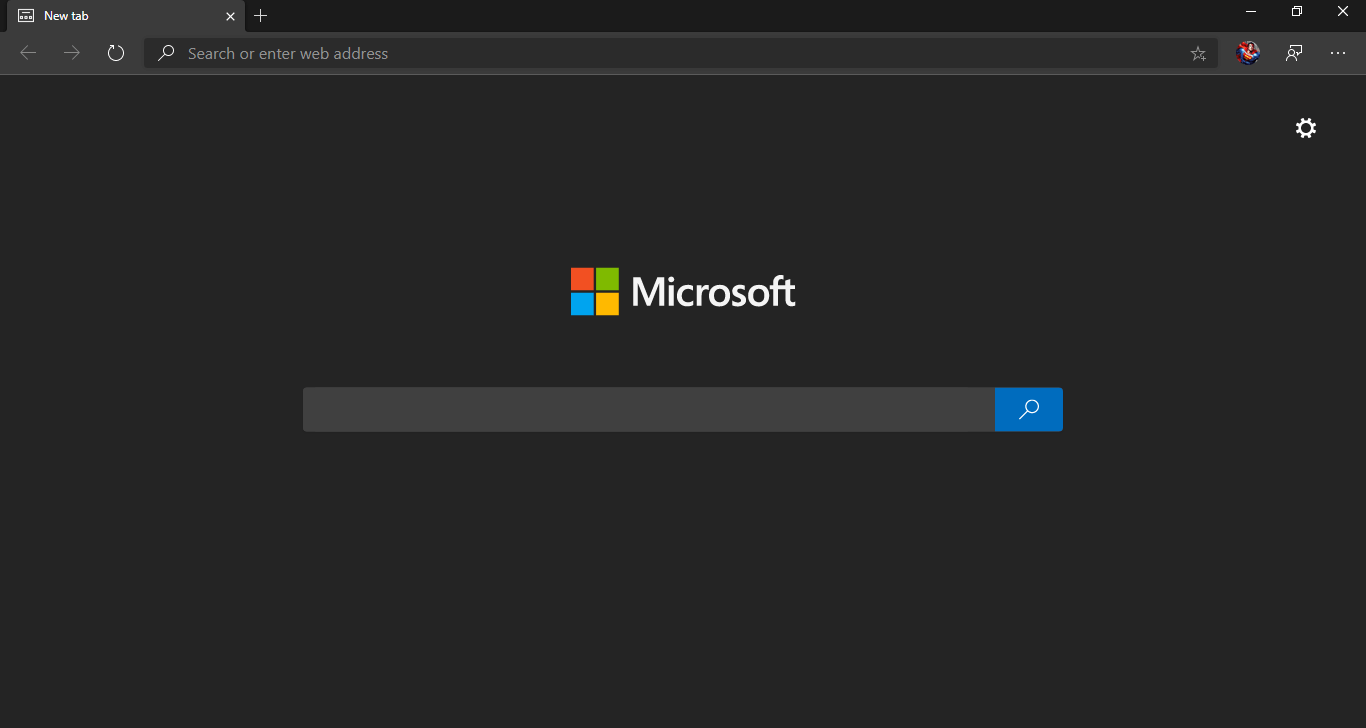Image resolution: width=1366 pixels, height=728 pixels.
Task: Select the New tab tab
Action: tap(126, 16)
